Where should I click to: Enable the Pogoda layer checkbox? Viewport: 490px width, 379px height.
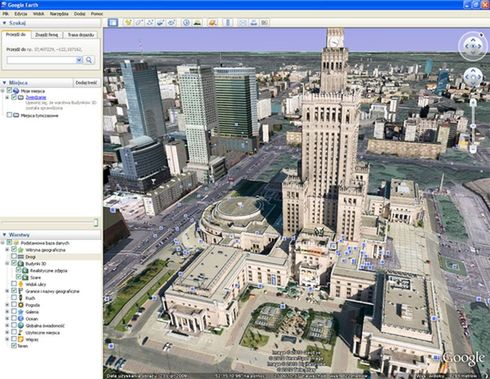point(14,305)
